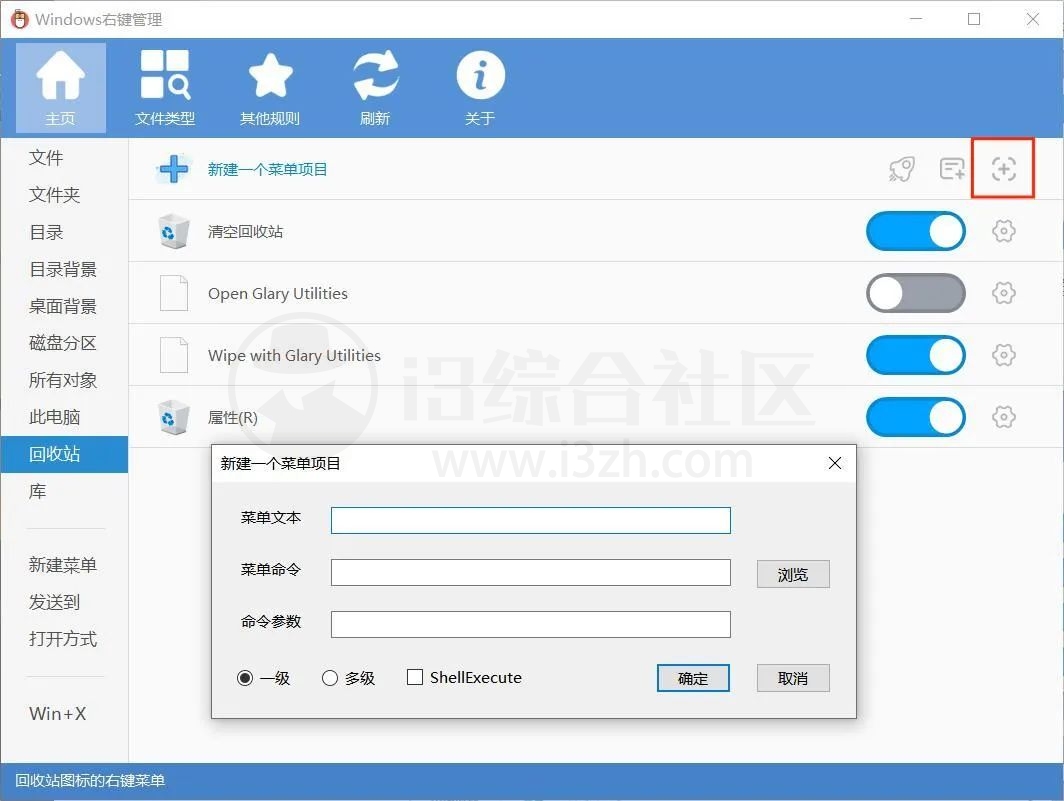Image resolution: width=1064 pixels, height=801 pixels.
Task: Click the Open Glary Utilities row label
Action: [x=278, y=293]
